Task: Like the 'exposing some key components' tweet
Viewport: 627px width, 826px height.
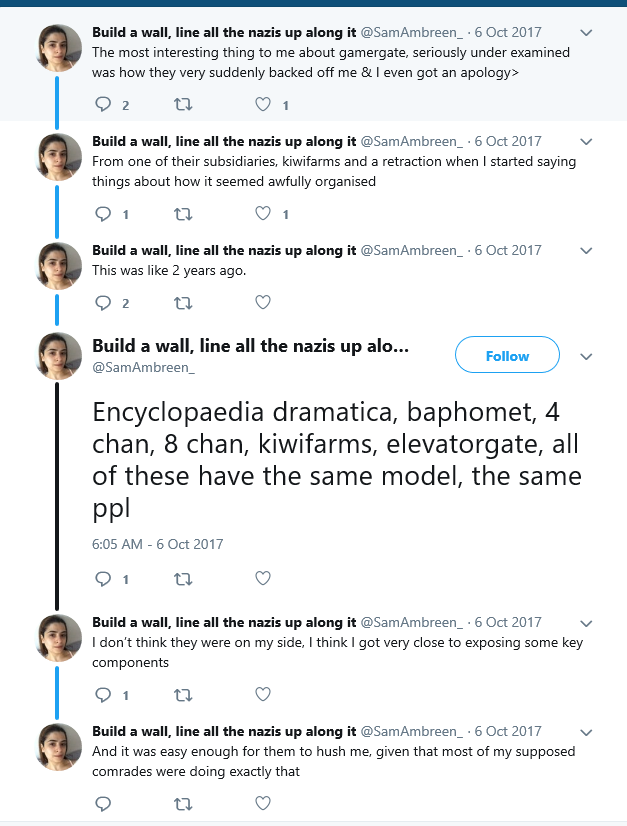Action: pos(263,694)
